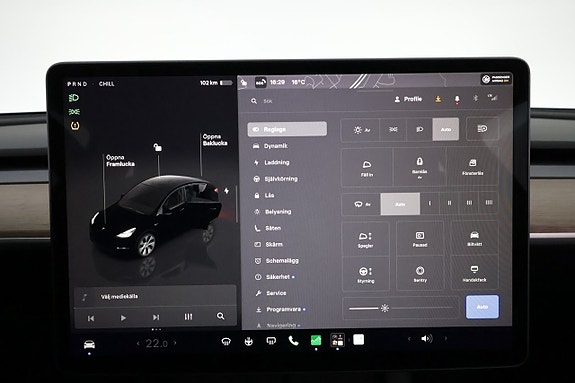Image resolution: width=575 pixels, height=383 pixels.
Task: Tap the Profile button
Action: [x=408, y=99]
